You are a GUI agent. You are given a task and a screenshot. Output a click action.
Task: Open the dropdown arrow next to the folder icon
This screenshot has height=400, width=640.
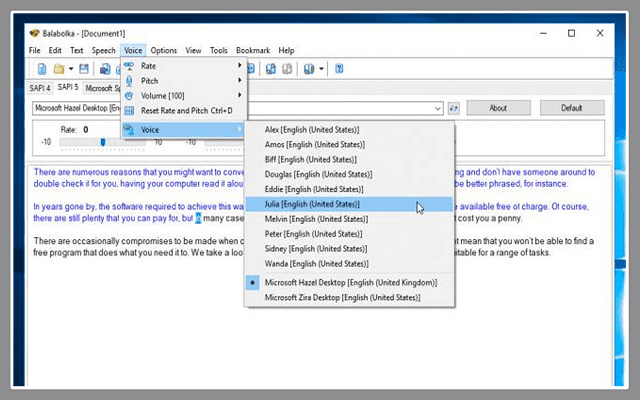[x=71, y=69]
